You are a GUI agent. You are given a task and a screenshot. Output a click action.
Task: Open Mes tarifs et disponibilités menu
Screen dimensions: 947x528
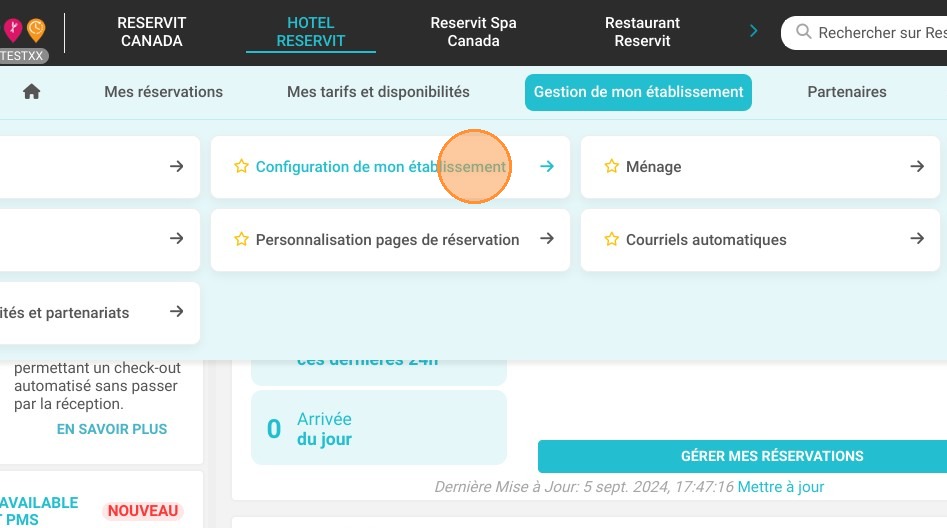(378, 92)
